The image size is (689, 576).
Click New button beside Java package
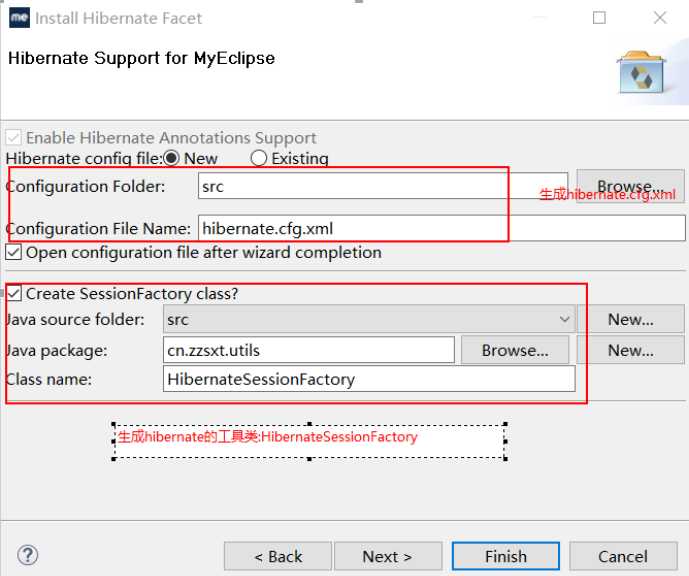click(x=631, y=351)
